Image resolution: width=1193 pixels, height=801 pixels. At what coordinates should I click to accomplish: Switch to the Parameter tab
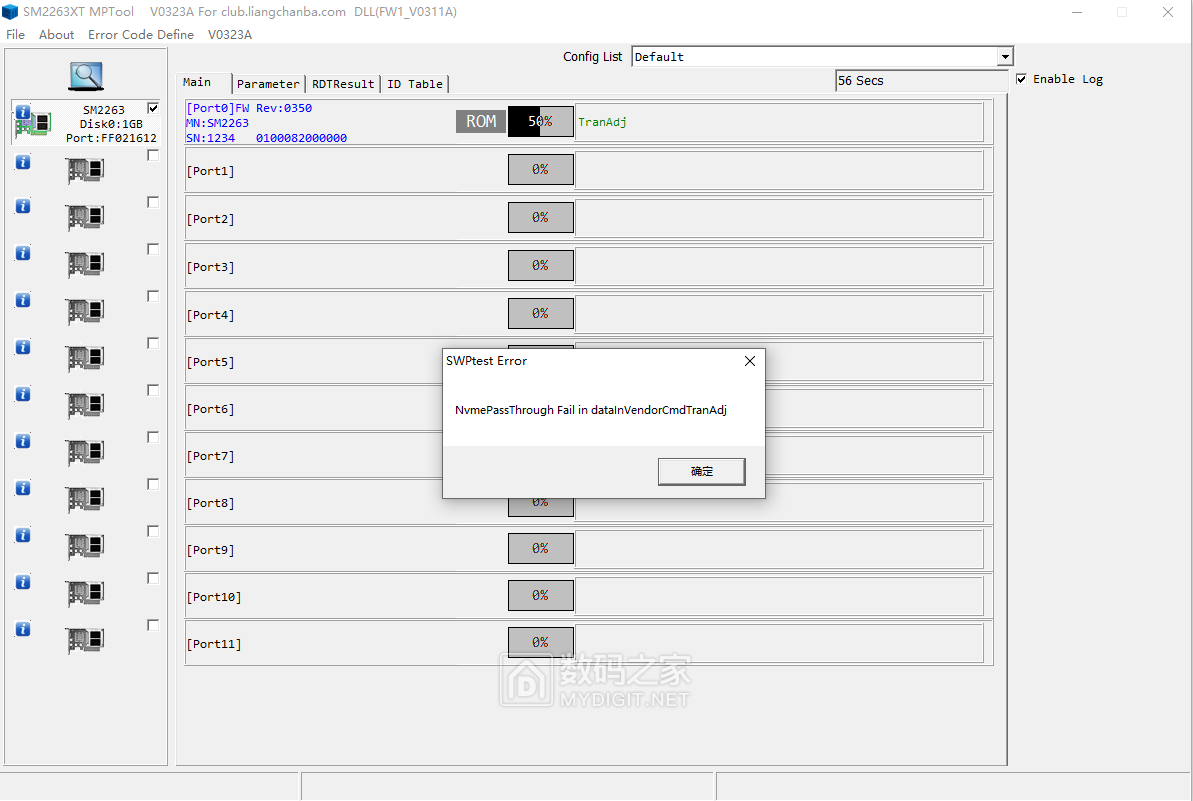point(268,84)
